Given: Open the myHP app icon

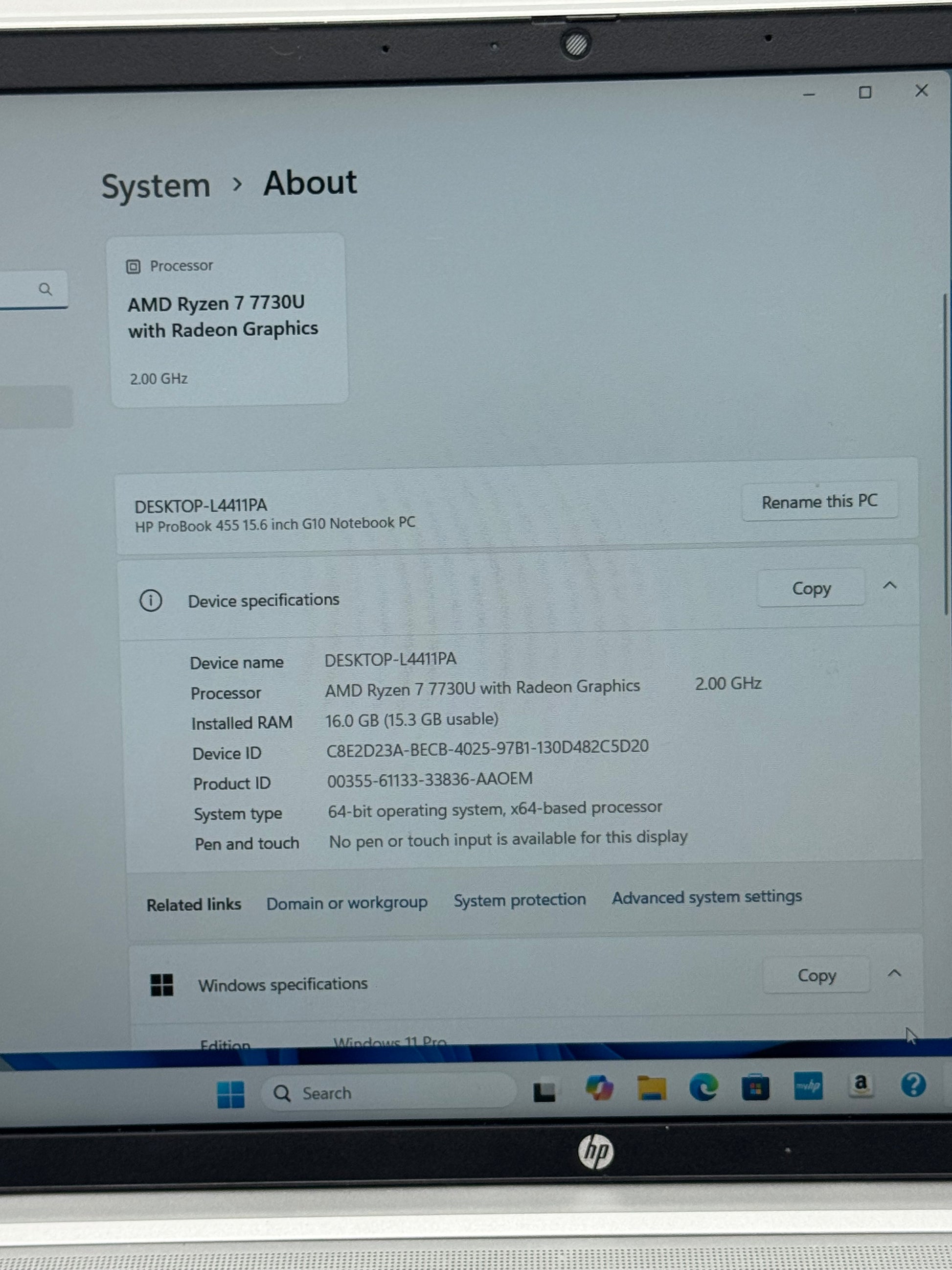Looking at the screenshot, I should [x=808, y=1085].
